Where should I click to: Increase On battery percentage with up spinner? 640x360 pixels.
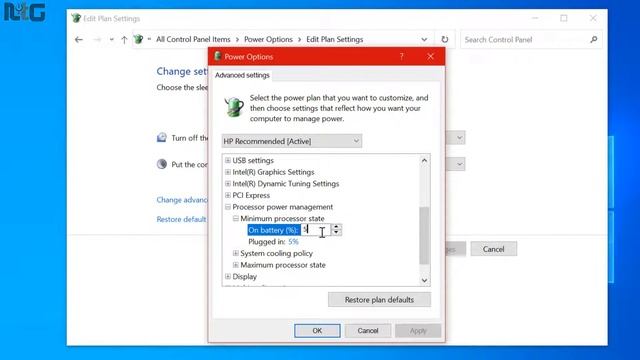tap(336, 227)
